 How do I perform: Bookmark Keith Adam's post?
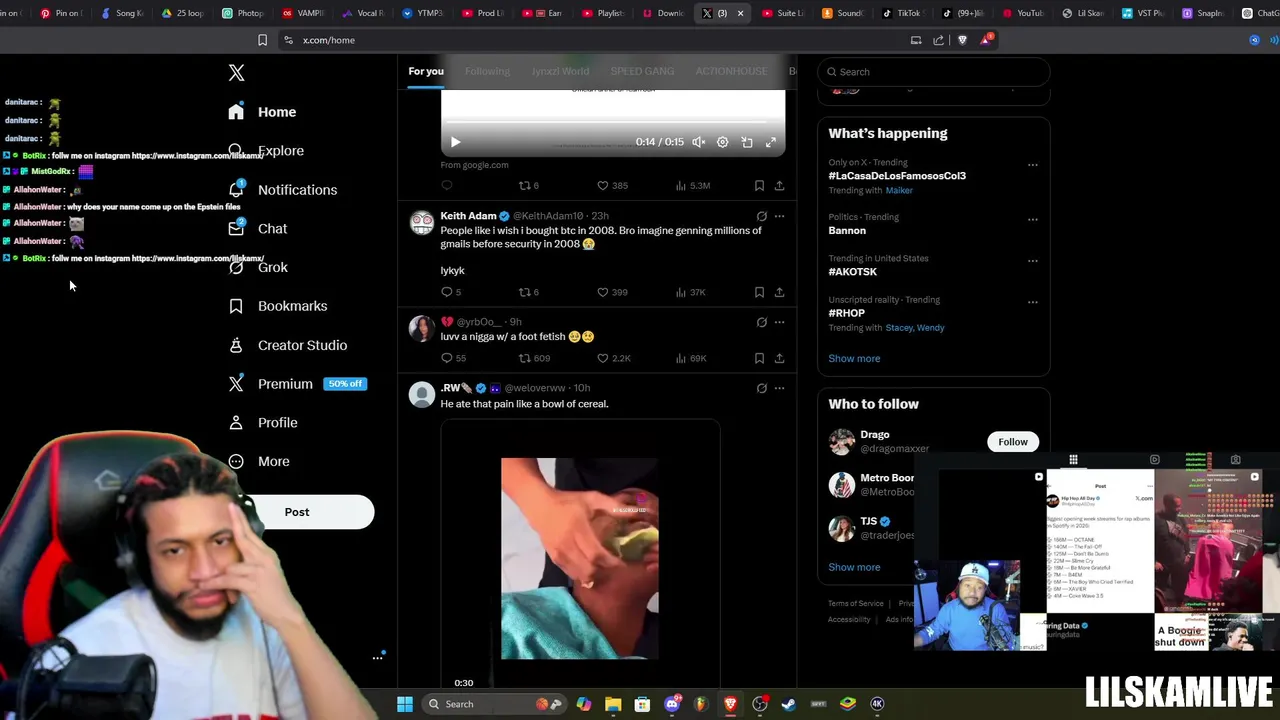759,292
